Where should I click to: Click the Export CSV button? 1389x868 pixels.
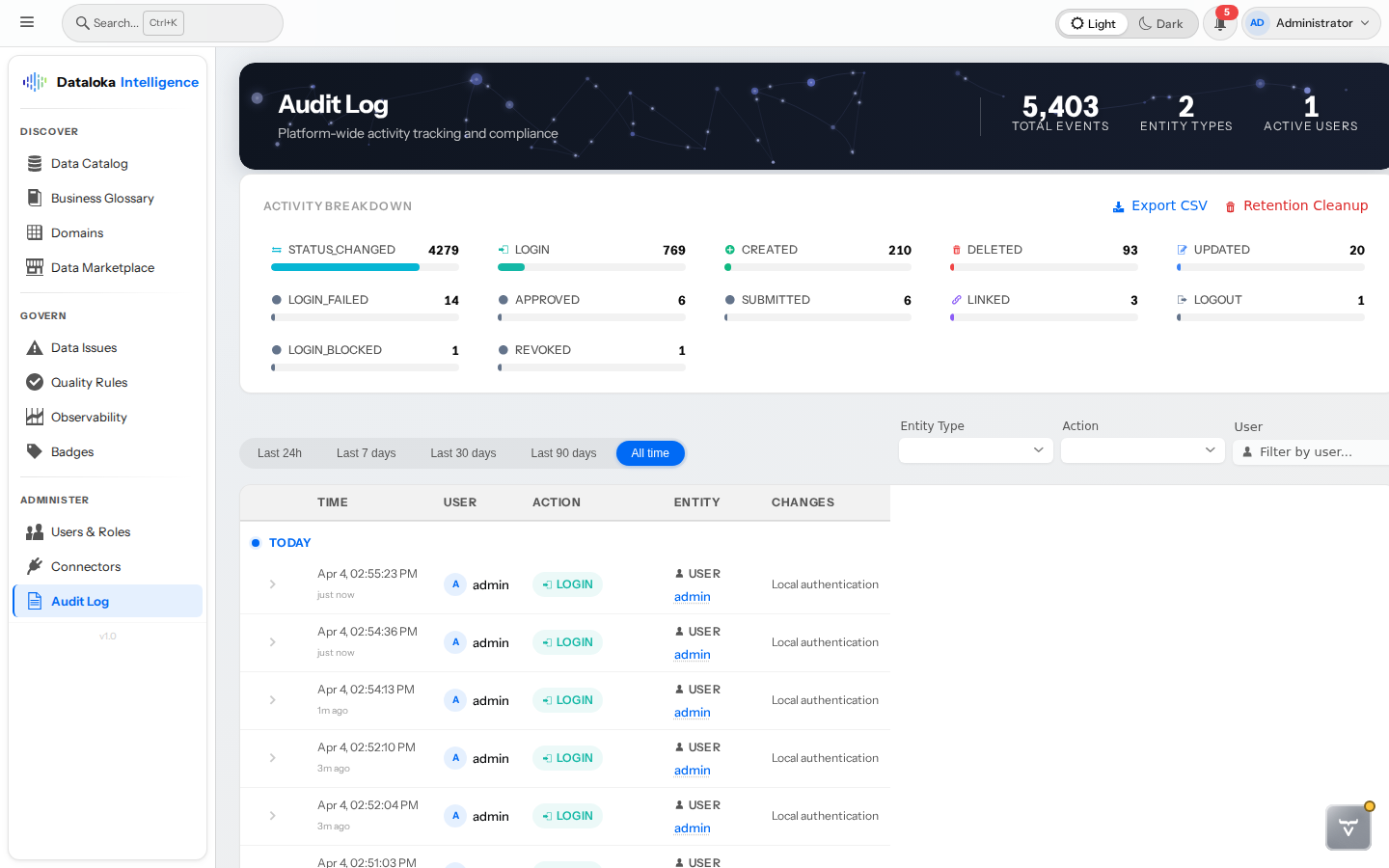1159,205
